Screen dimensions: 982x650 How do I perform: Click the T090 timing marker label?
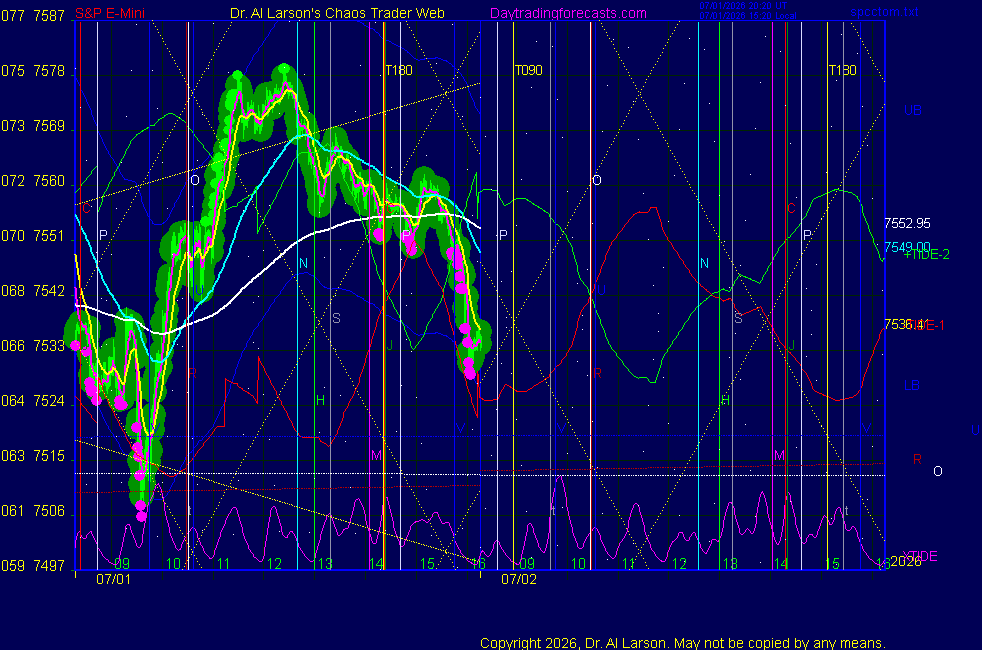tap(529, 70)
